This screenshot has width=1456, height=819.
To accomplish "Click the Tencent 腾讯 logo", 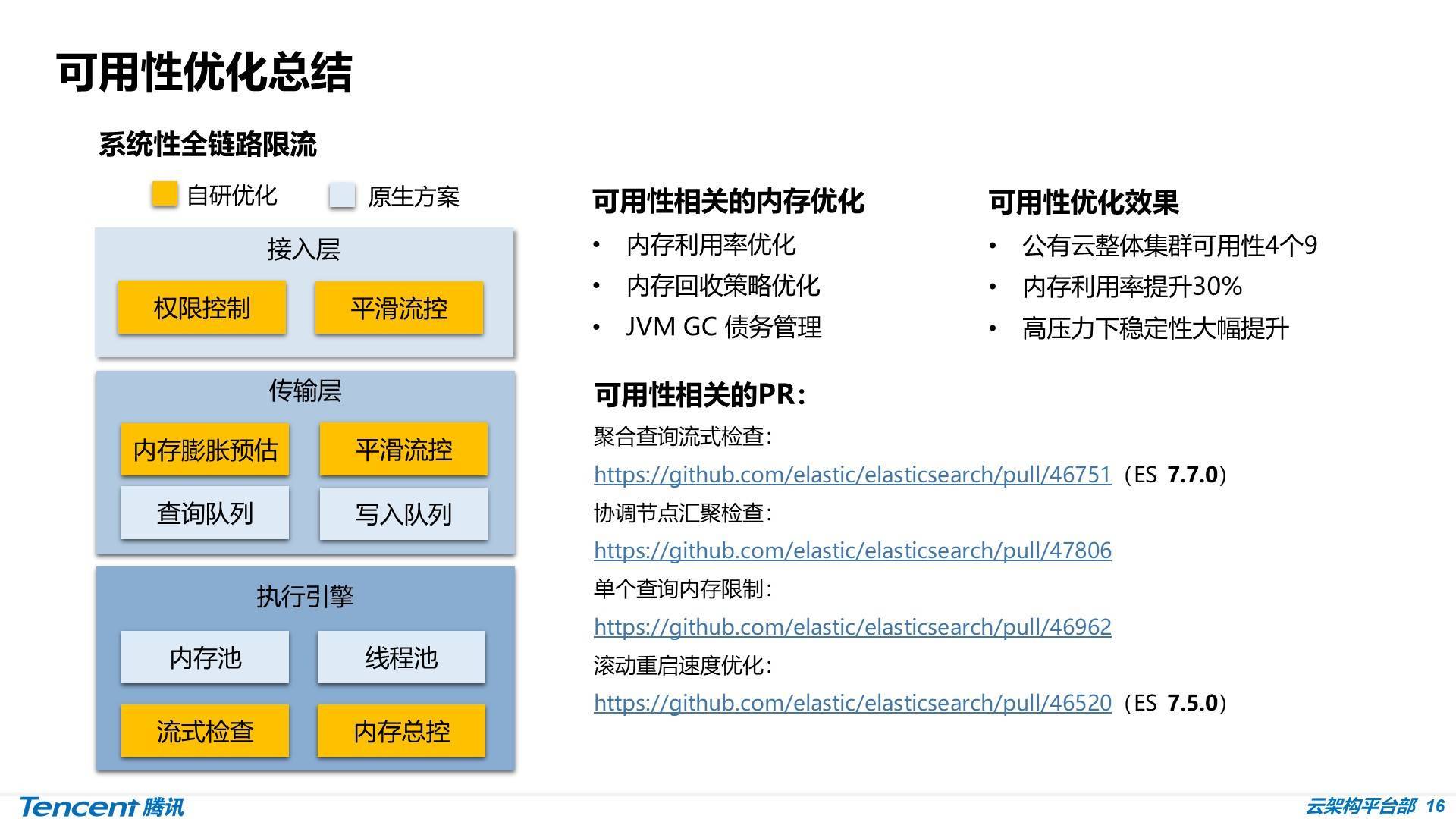I will pos(102,806).
